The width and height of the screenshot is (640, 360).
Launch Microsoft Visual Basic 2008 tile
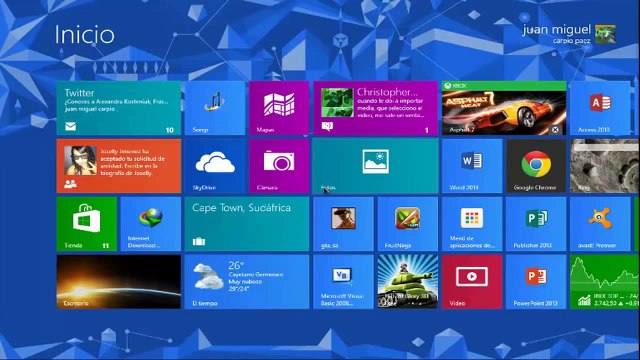343,282
